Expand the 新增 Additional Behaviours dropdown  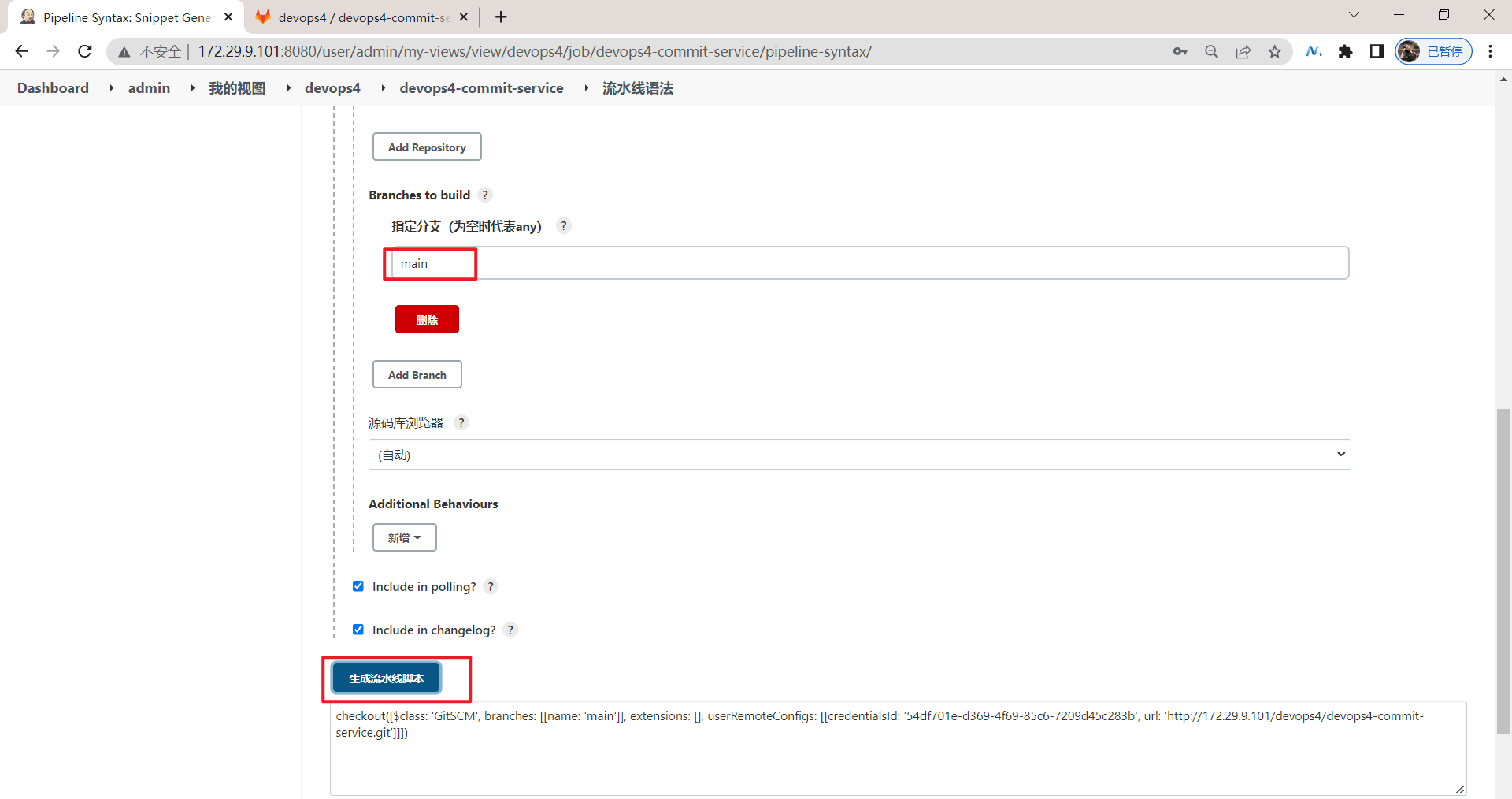(404, 537)
